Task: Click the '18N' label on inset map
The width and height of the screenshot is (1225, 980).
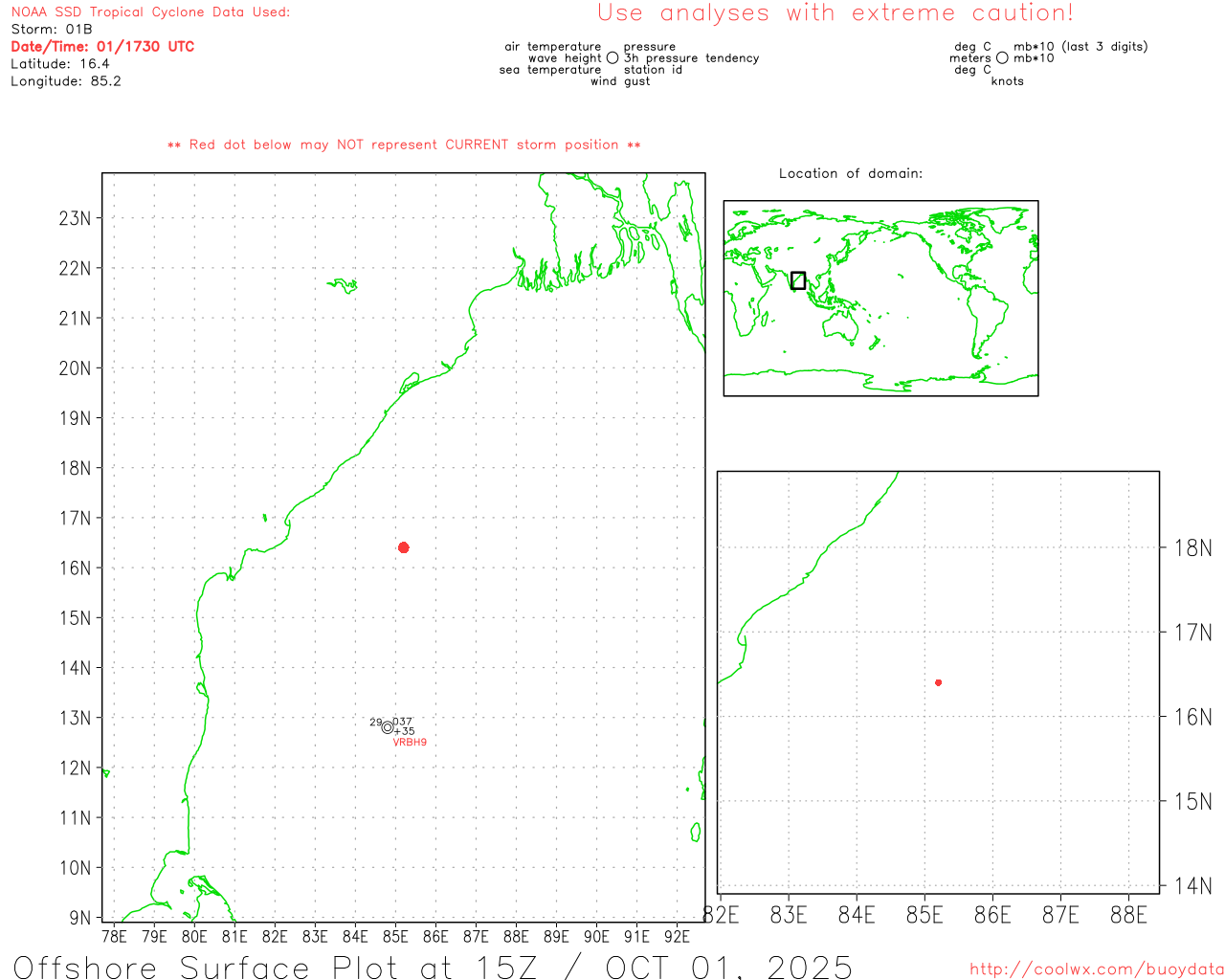Action: (1192, 548)
